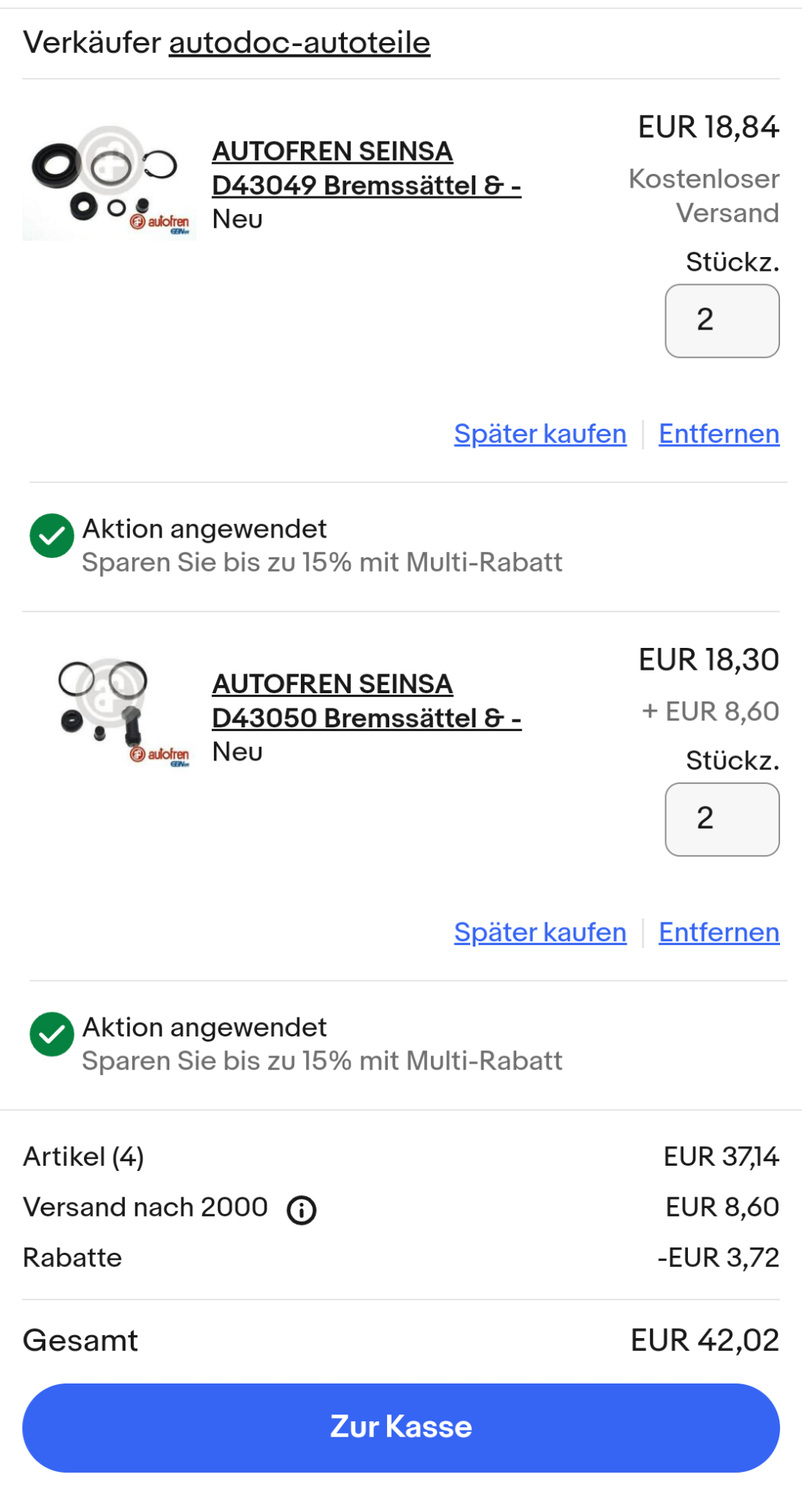802x1512 pixels.
Task: Remove the D43049 item via Entfernen
Action: click(x=718, y=434)
